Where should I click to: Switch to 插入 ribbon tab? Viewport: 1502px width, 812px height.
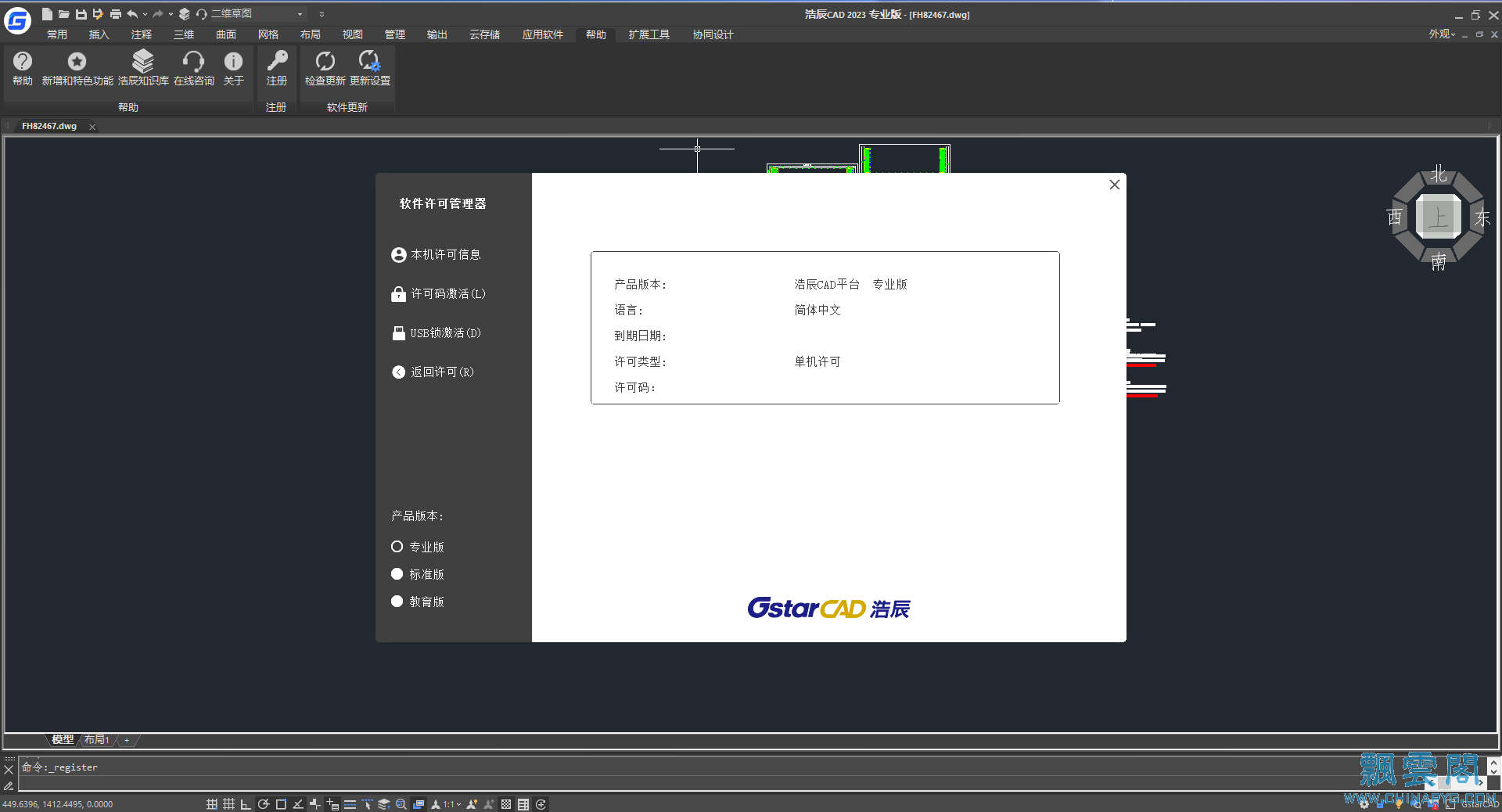point(99,34)
